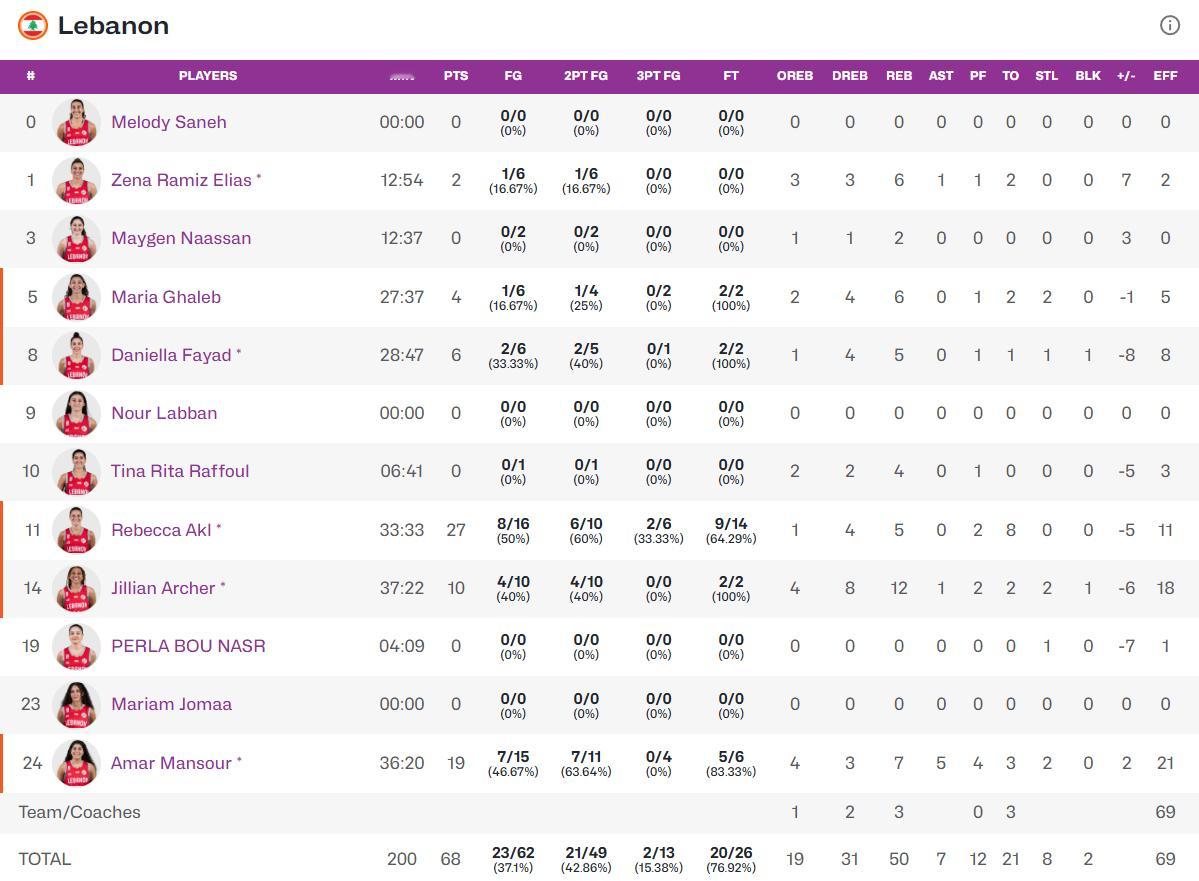Select Jillian Archer's 37:22 minutes cell
This screenshot has width=1199, height=881.
(401, 588)
